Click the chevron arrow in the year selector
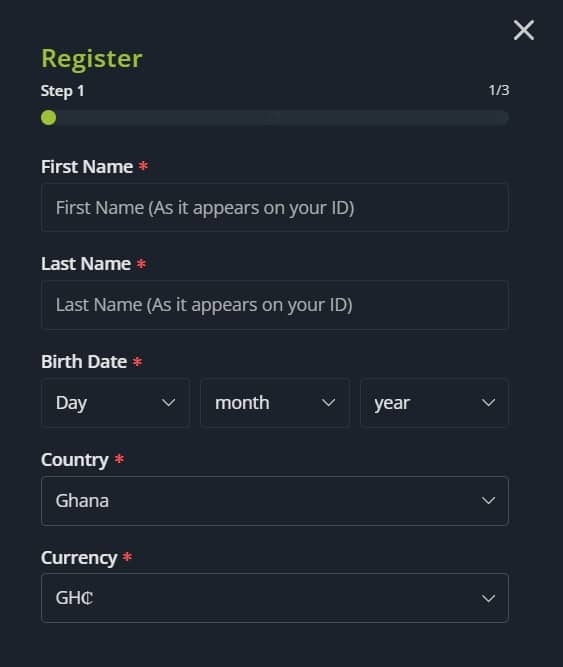563x667 pixels. point(488,403)
